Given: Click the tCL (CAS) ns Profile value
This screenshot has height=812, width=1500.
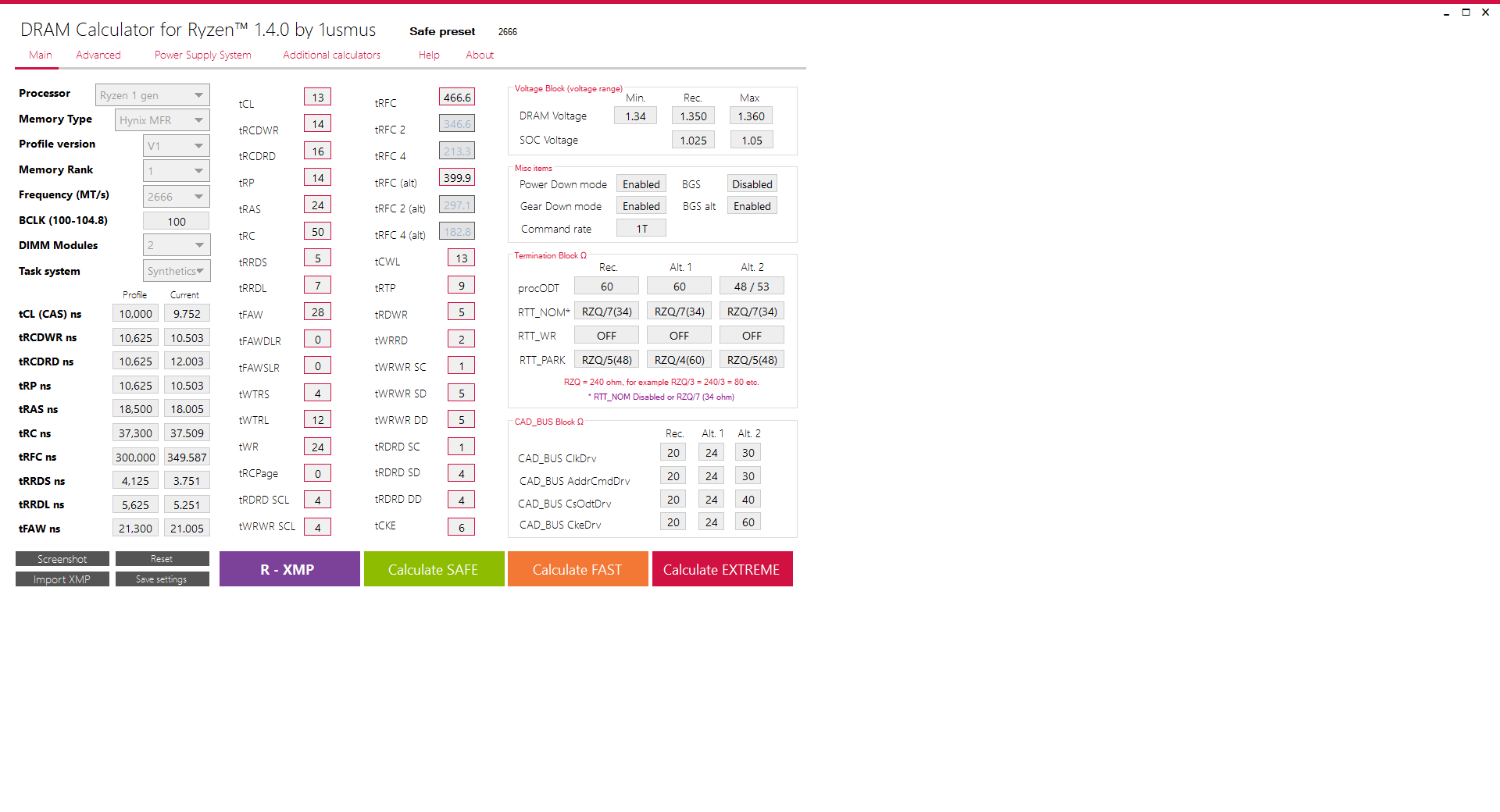Looking at the screenshot, I should pyautogui.click(x=135, y=314).
